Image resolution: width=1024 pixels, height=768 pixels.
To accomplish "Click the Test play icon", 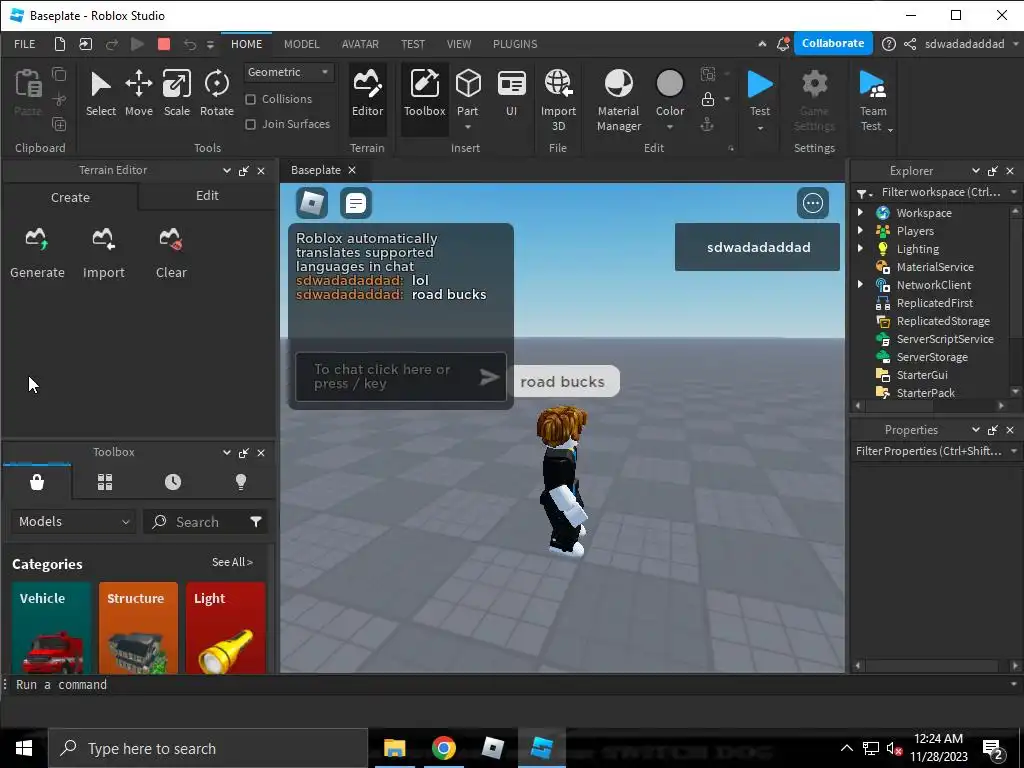I will tap(760, 85).
